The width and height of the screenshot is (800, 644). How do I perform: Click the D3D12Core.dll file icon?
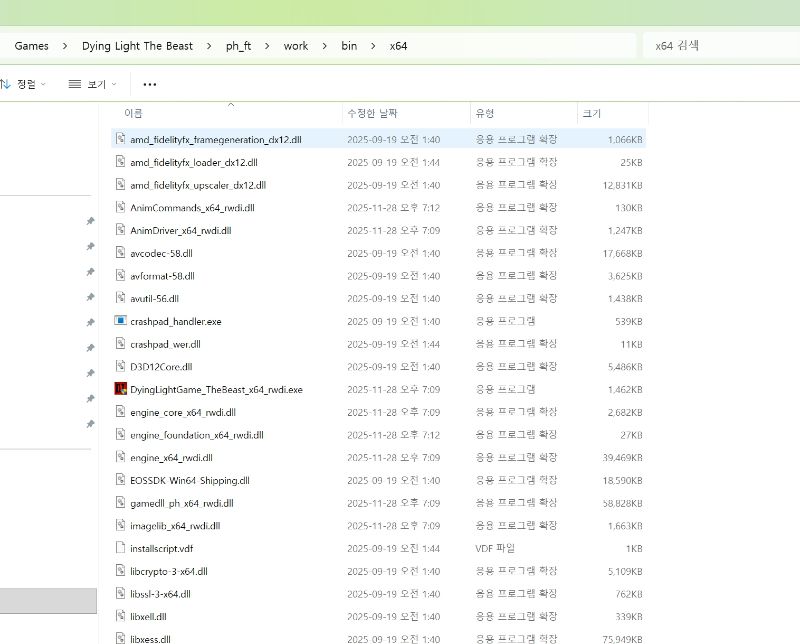pos(120,366)
